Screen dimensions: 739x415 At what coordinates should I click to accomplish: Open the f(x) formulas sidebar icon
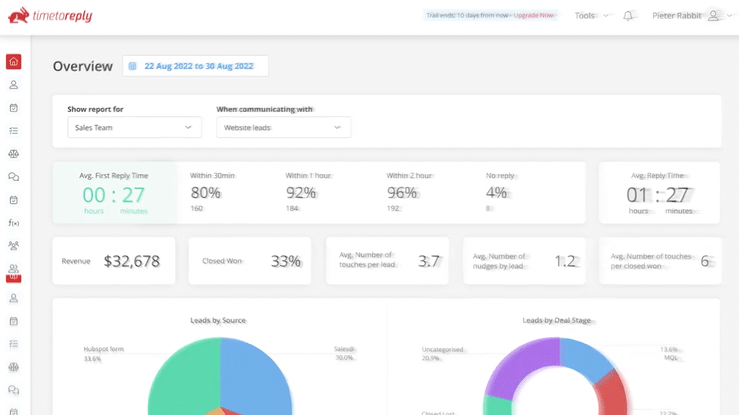click(x=14, y=223)
